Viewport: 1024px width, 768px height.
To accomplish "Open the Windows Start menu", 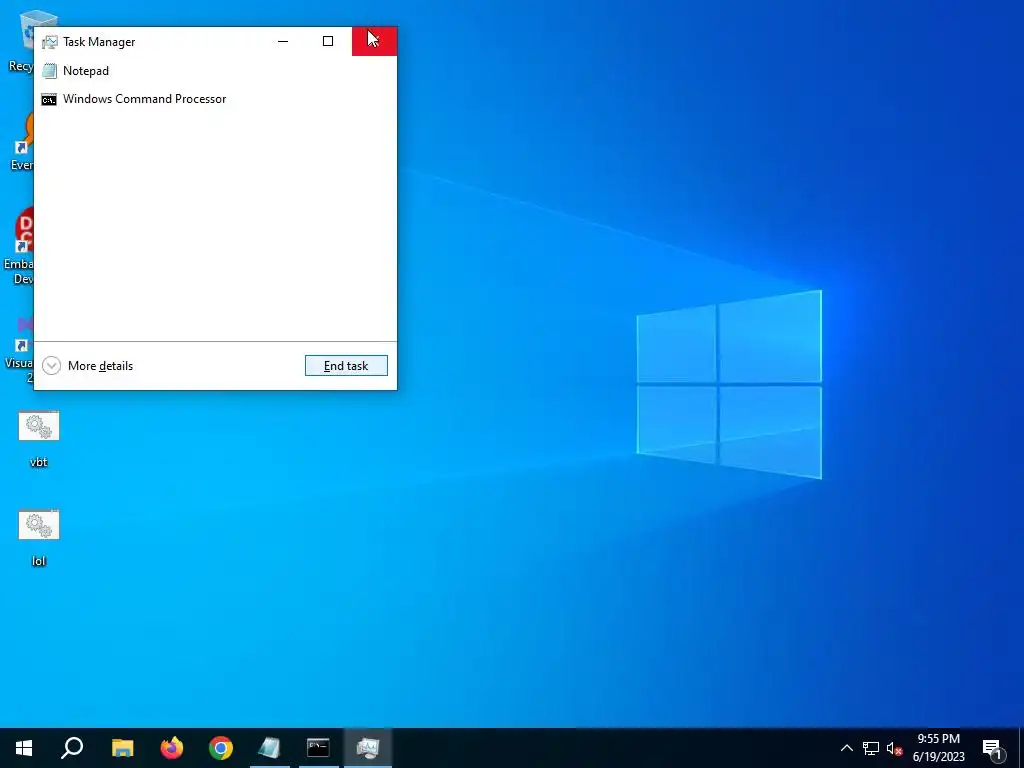I will tap(24, 748).
